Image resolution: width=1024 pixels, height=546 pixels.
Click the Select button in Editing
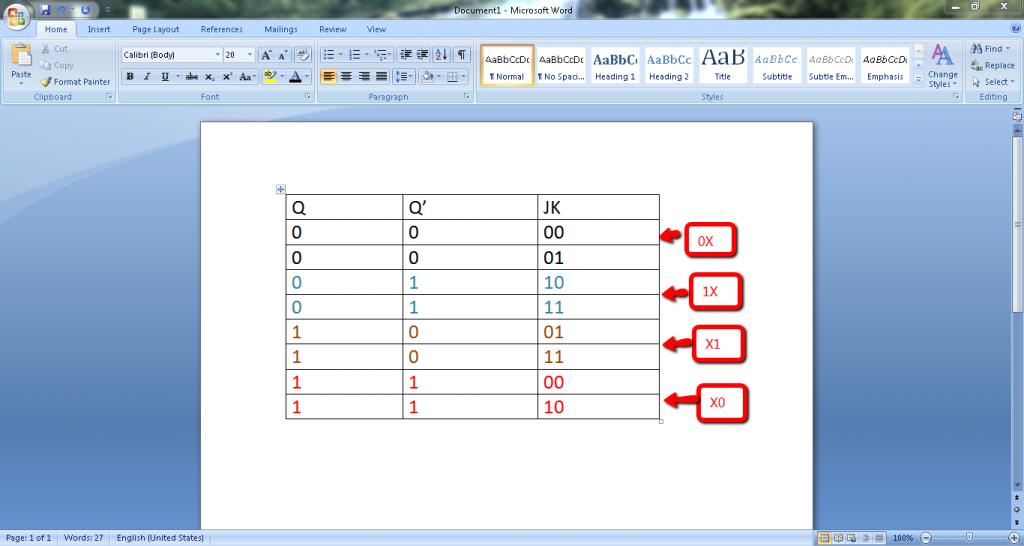tap(991, 82)
